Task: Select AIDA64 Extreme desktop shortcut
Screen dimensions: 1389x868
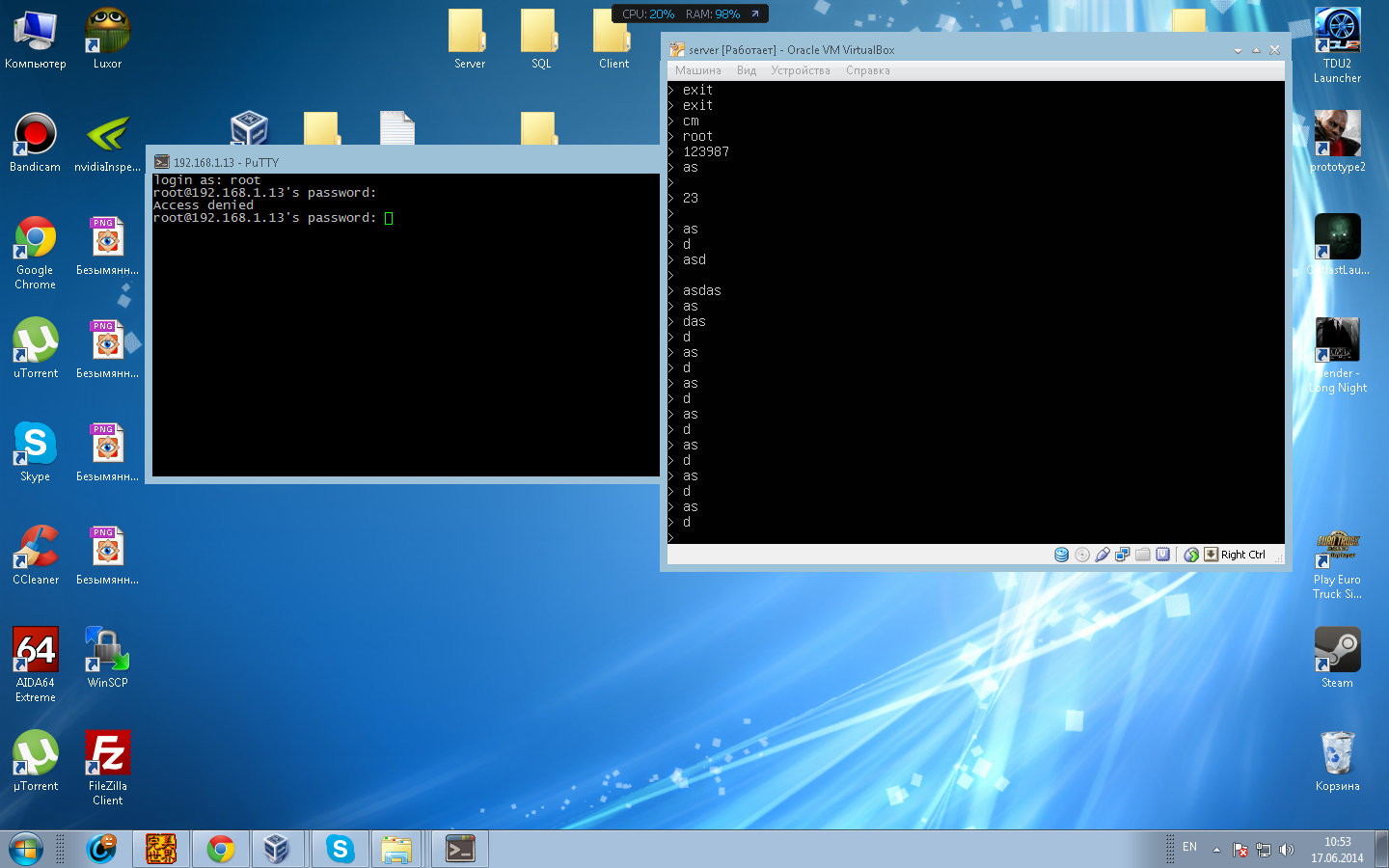Action: [x=36, y=665]
